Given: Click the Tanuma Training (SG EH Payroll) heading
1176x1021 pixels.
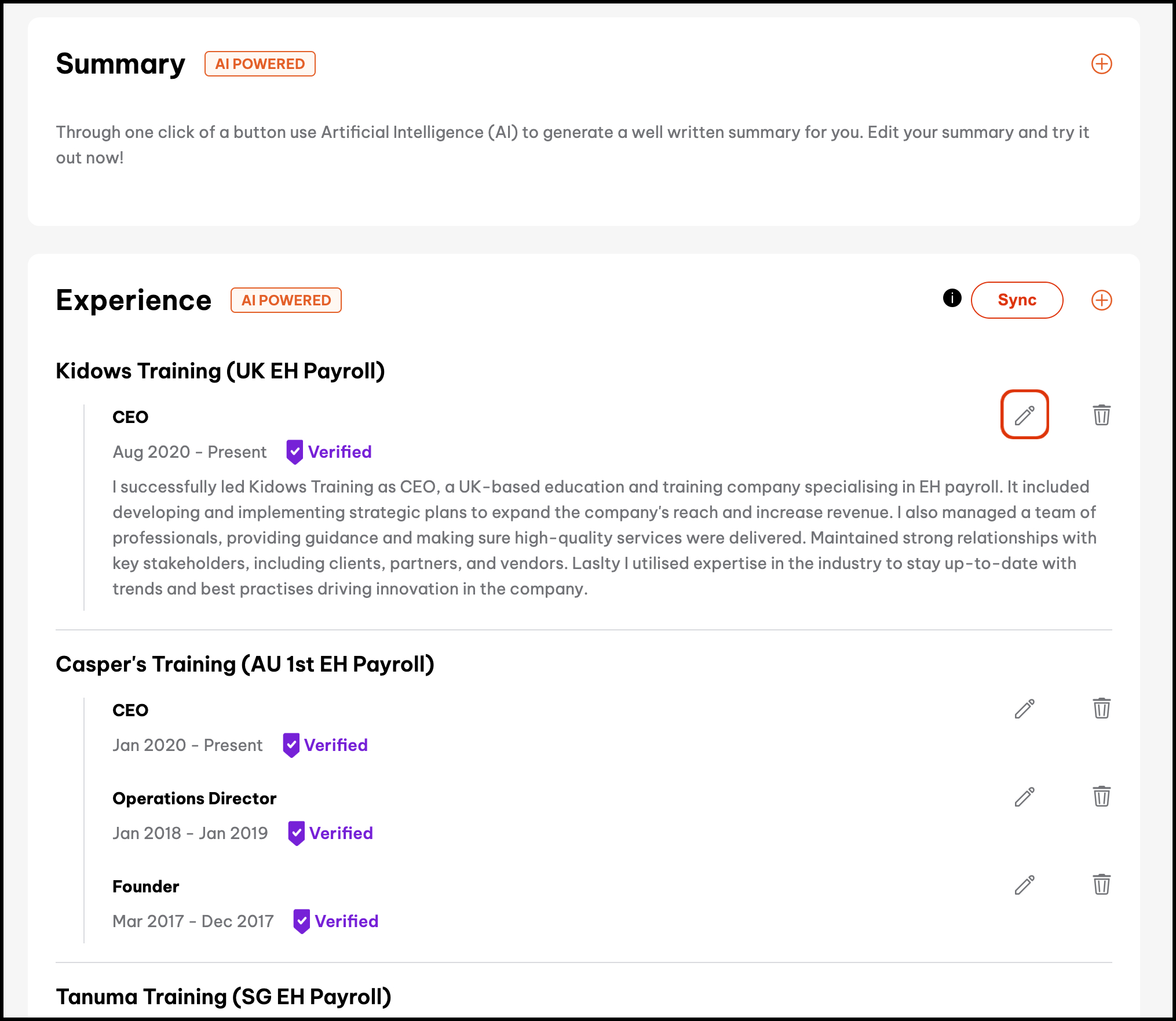Looking at the screenshot, I should [224, 997].
